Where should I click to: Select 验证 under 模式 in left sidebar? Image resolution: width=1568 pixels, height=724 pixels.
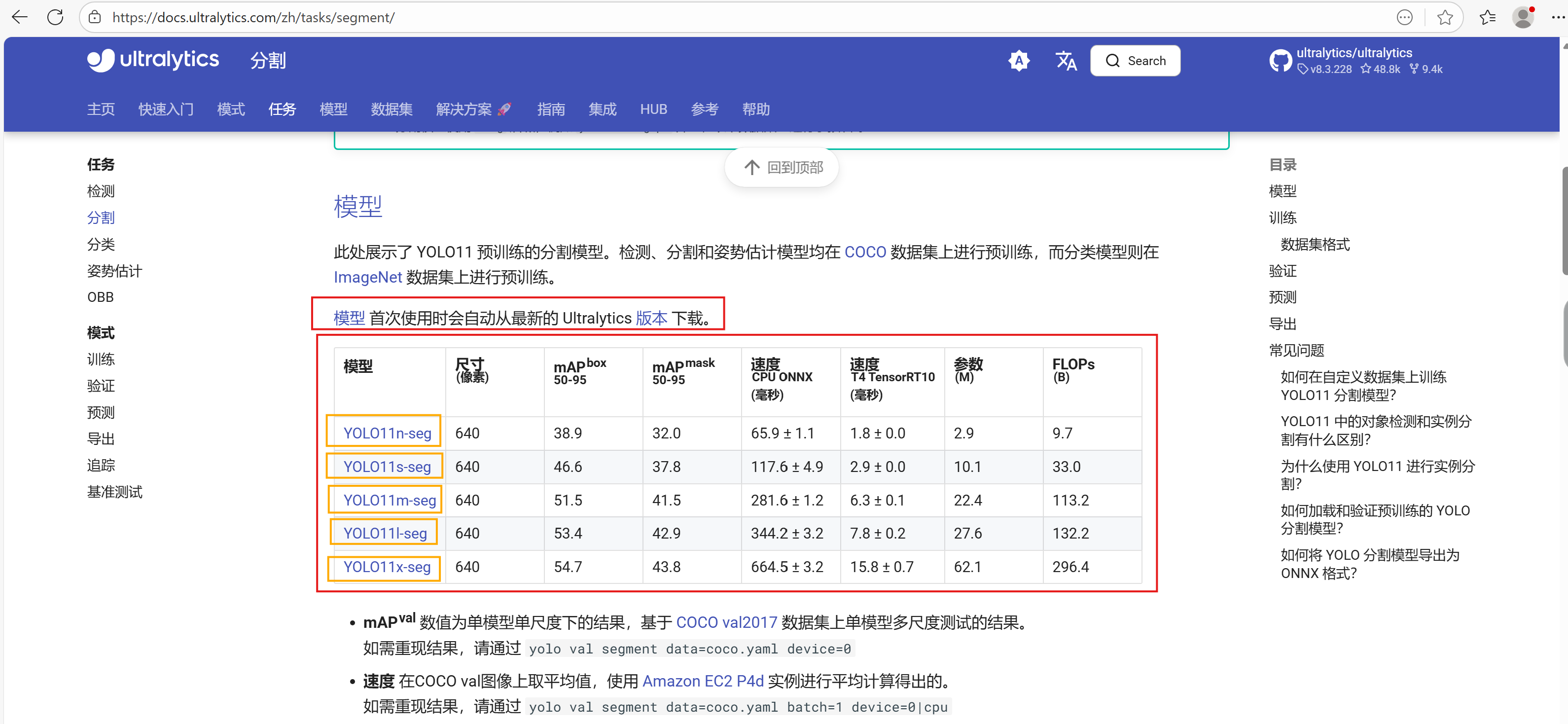pos(101,386)
